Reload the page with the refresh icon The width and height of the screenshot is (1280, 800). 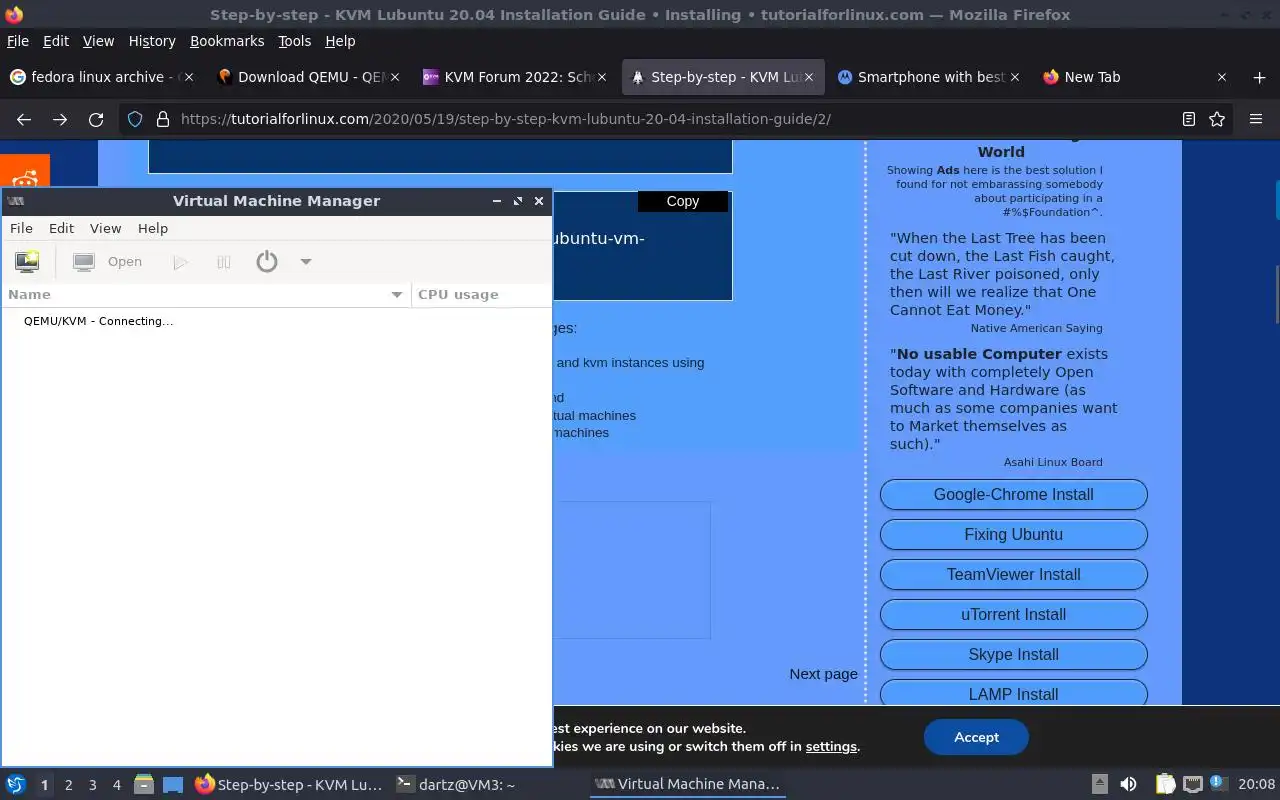click(96, 119)
